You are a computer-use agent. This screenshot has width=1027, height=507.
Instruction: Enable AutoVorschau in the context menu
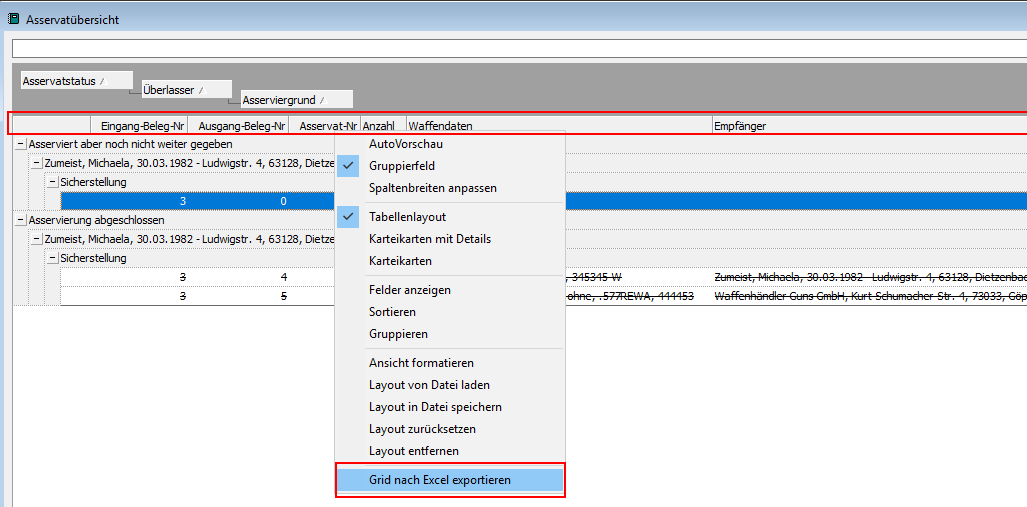pyautogui.click(x=405, y=144)
